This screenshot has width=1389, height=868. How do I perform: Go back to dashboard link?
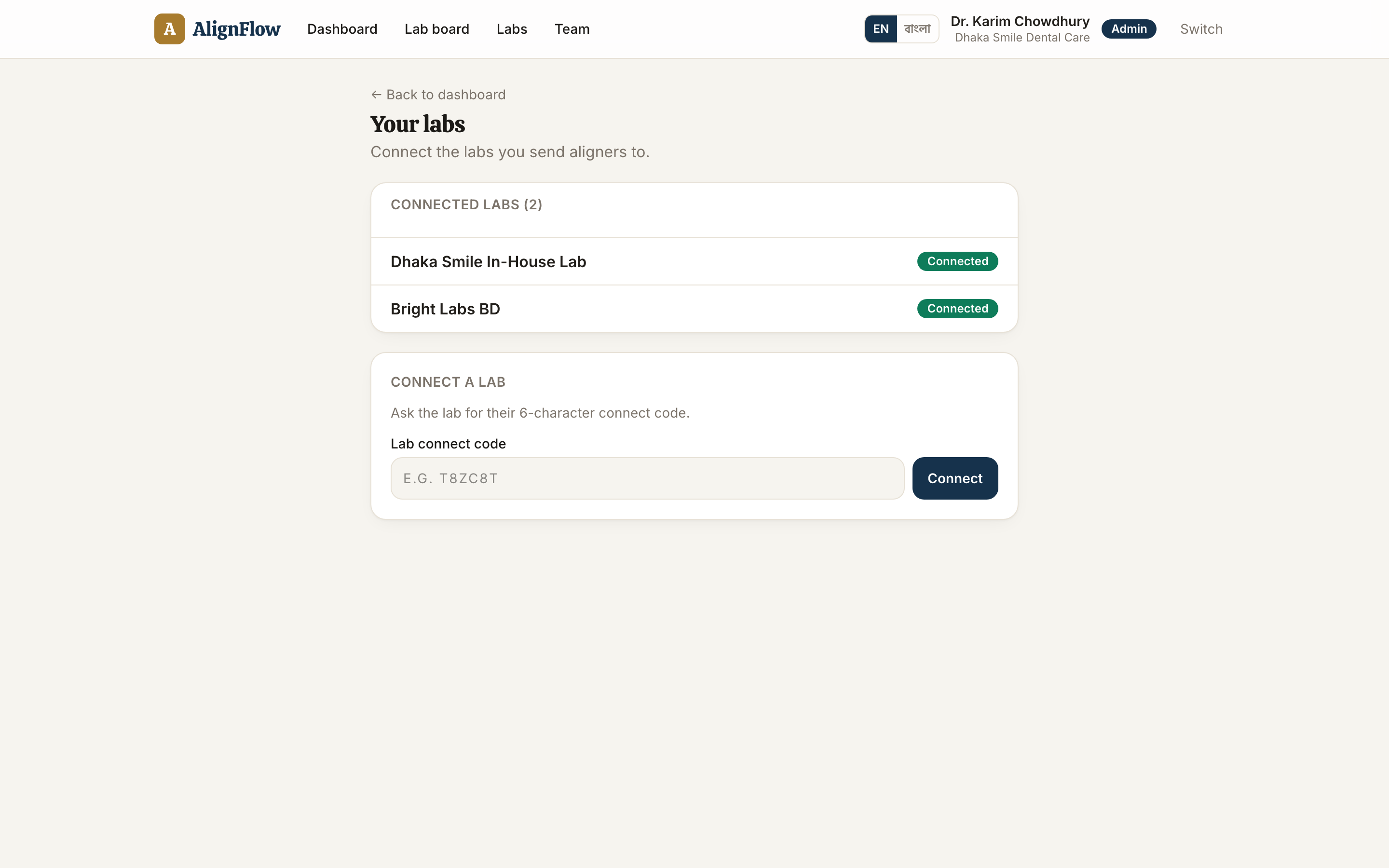coord(438,95)
